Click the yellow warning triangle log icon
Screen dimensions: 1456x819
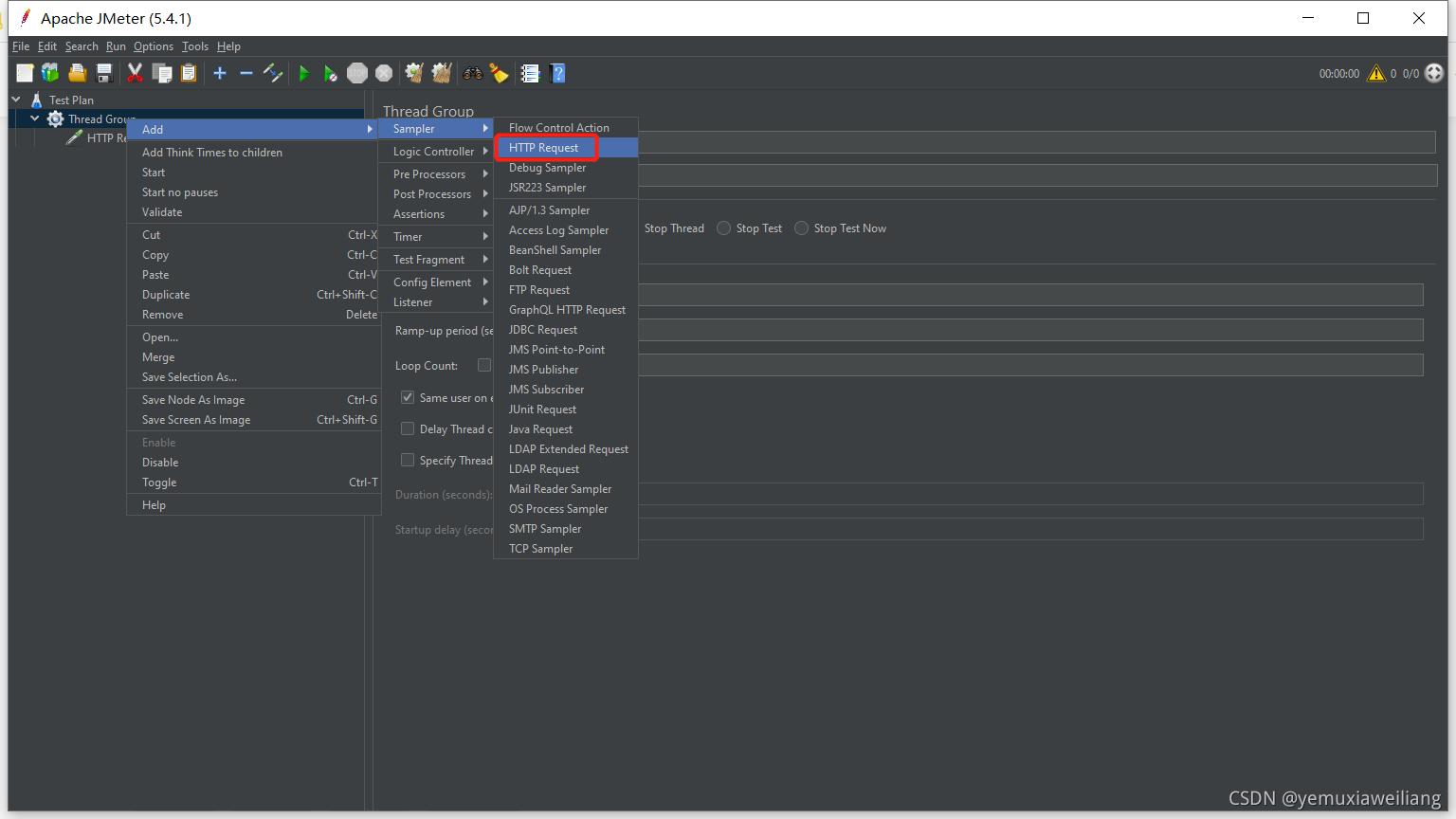(x=1376, y=73)
